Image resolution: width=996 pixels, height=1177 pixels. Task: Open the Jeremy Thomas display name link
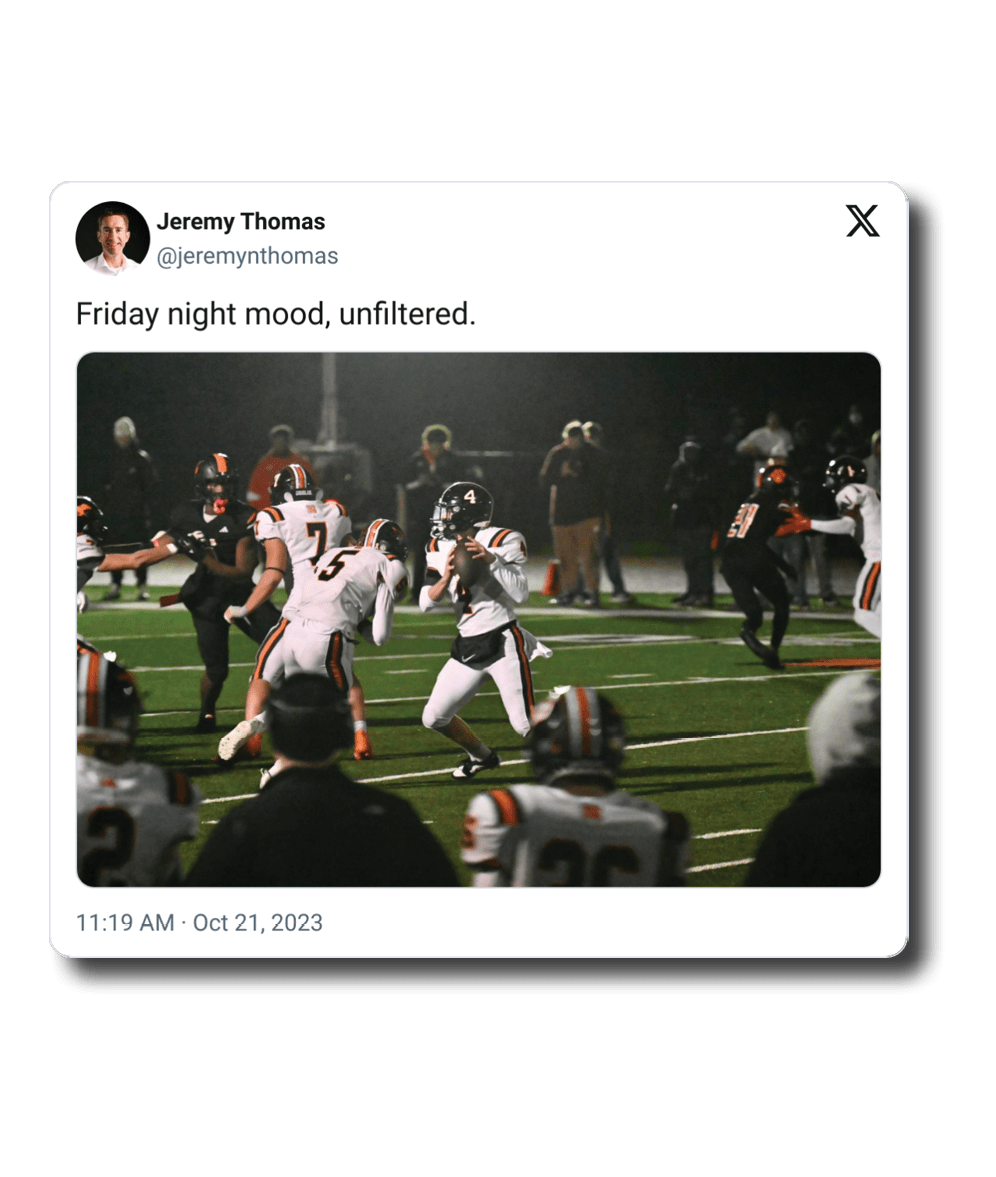(241, 221)
